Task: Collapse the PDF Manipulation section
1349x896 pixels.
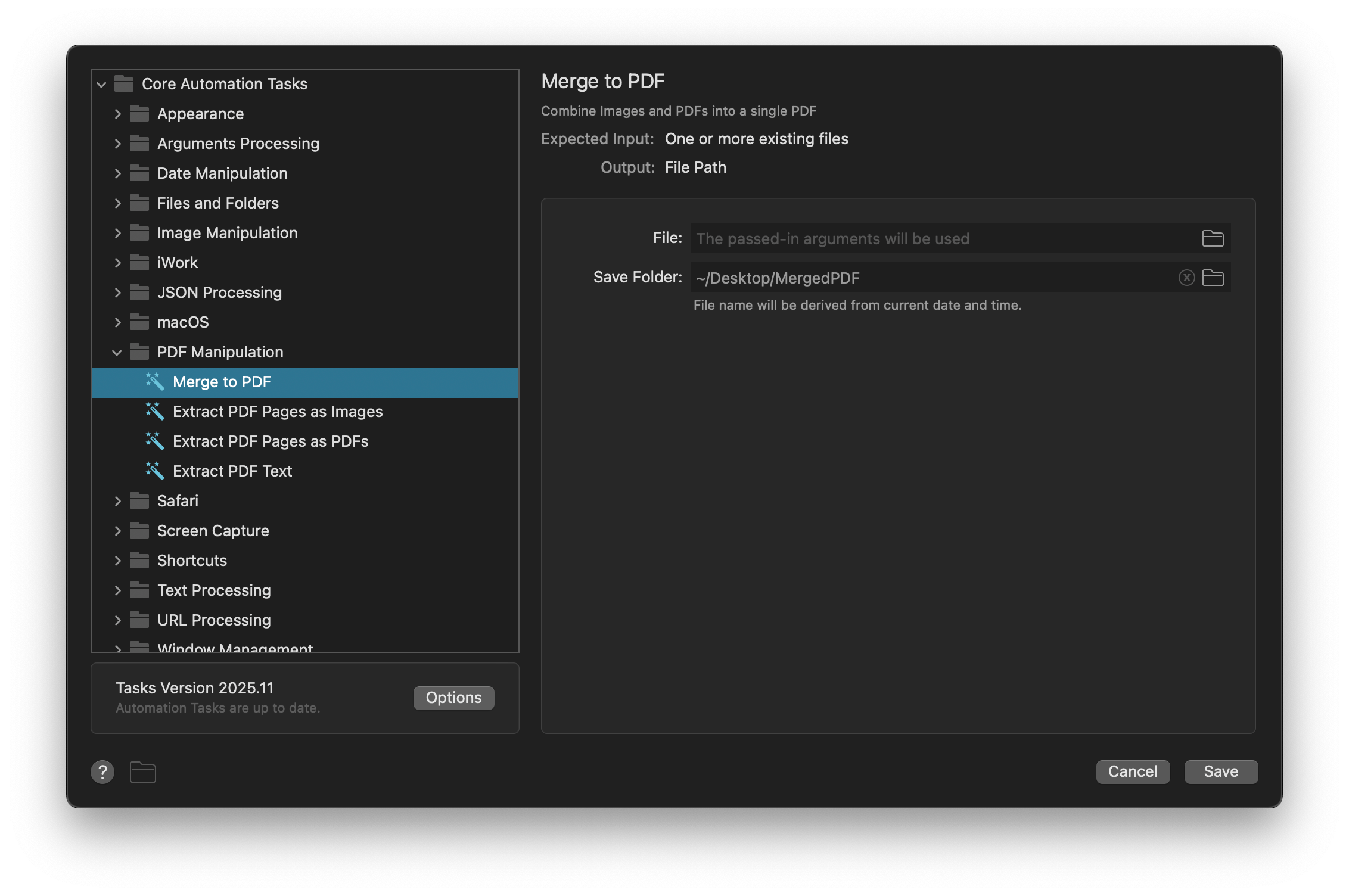Action: 118,351
